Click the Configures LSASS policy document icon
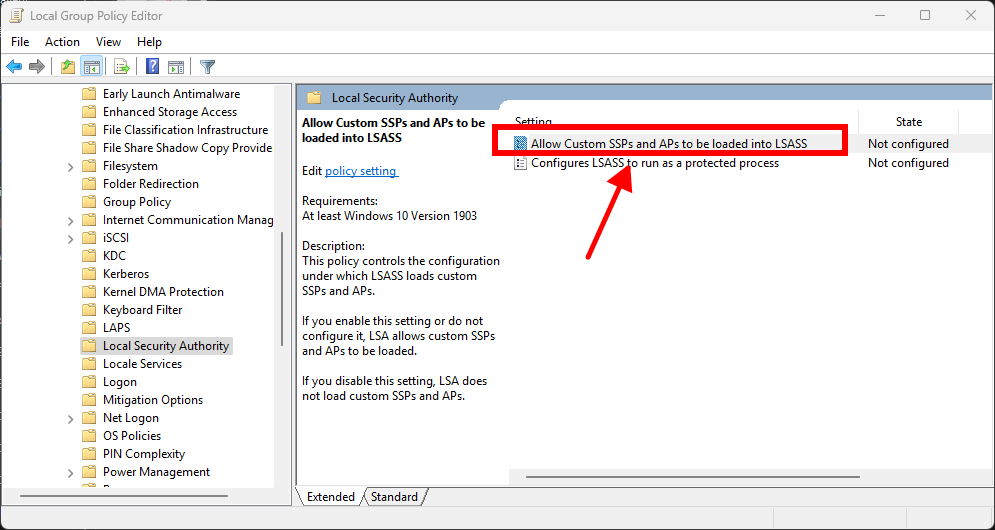The image size is (995, 530). [520, 163]
